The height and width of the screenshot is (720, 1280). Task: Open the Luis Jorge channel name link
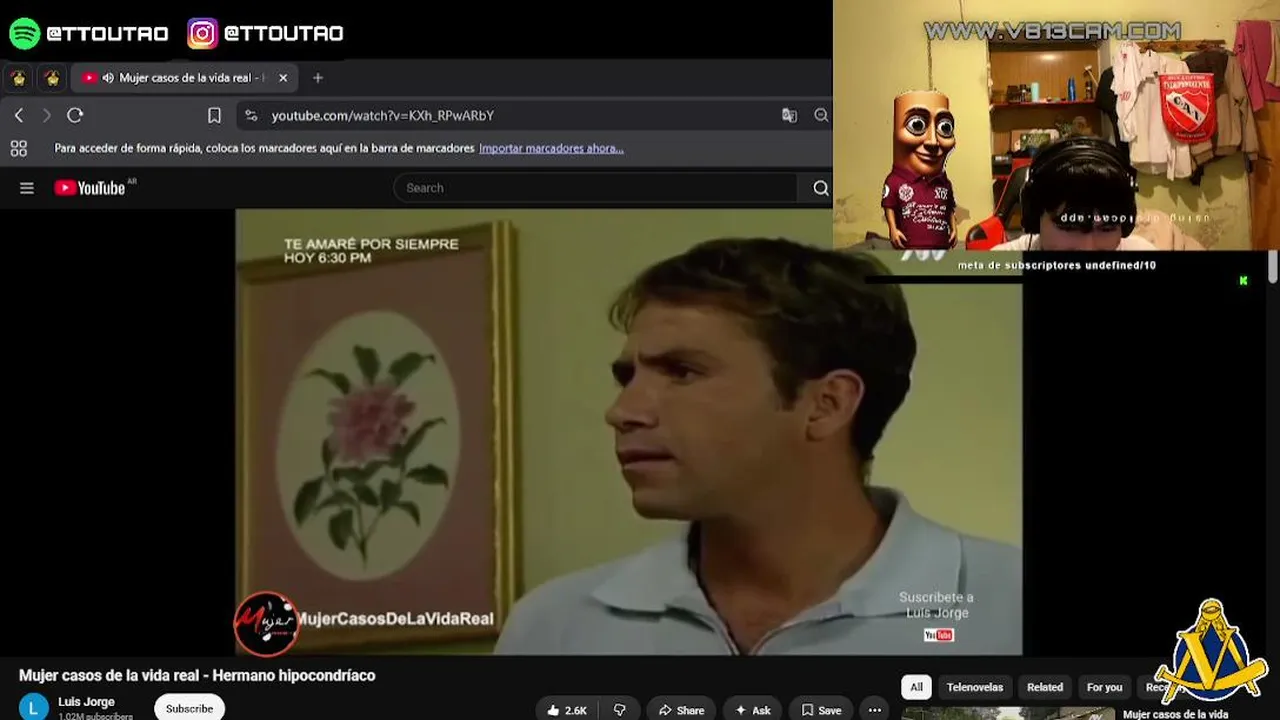coord(86,702)
